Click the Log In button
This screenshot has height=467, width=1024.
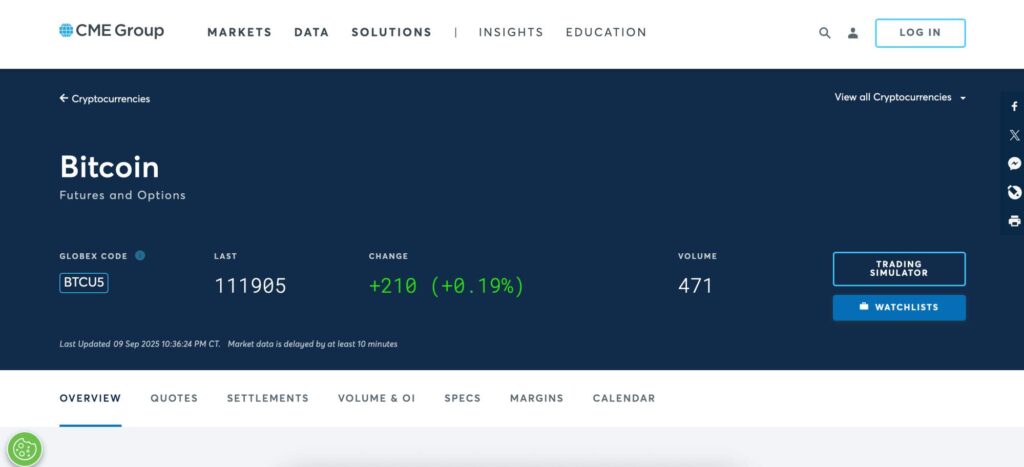pyautogui.click(x=920, y=33)
